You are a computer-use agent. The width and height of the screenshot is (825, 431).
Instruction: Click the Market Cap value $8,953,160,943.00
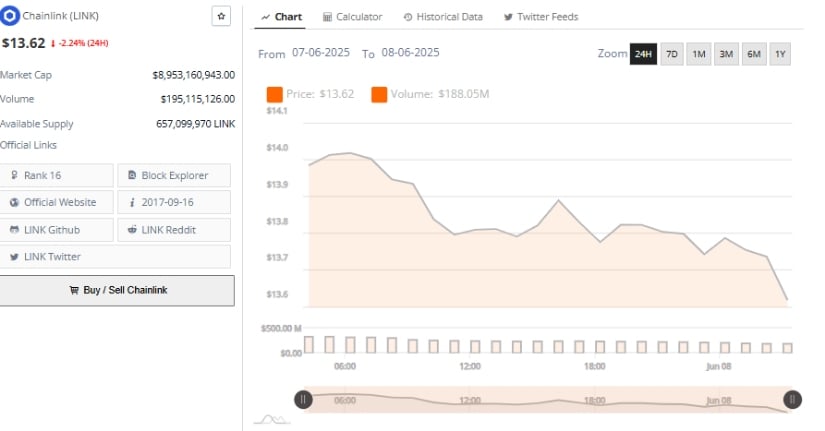(194, 75)
